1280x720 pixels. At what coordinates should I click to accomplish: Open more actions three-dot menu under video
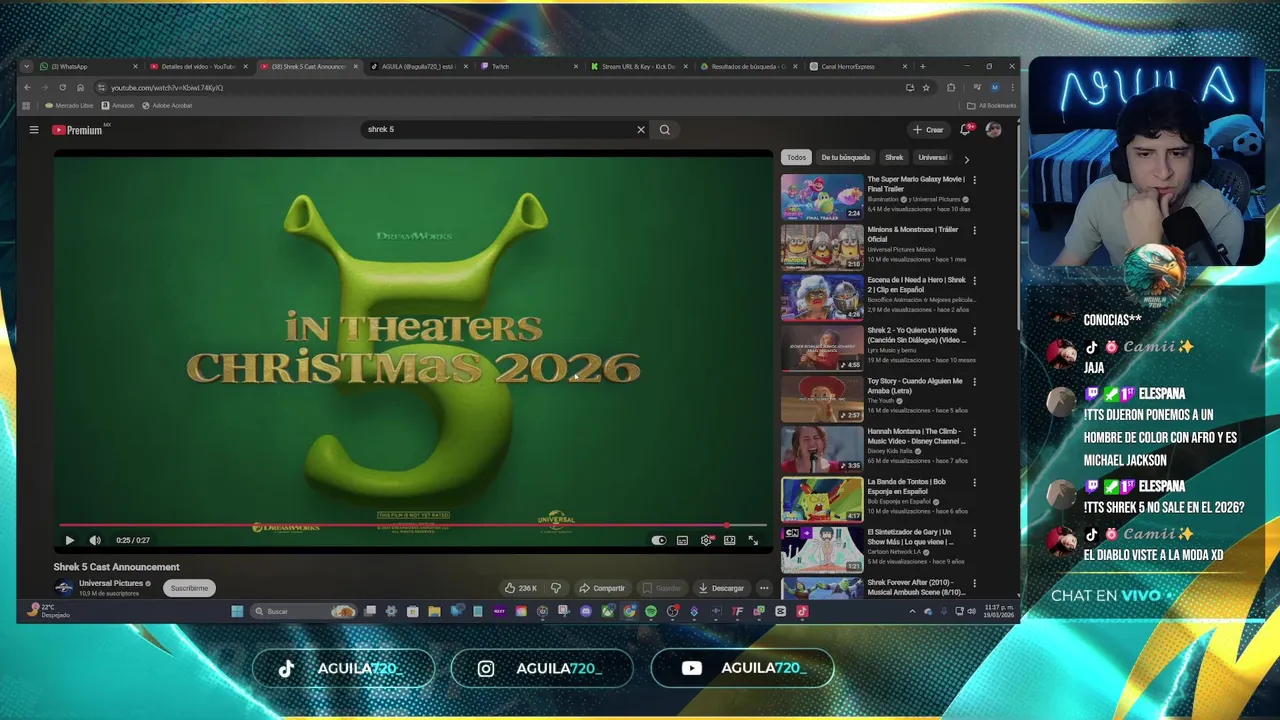coord(764,588)
